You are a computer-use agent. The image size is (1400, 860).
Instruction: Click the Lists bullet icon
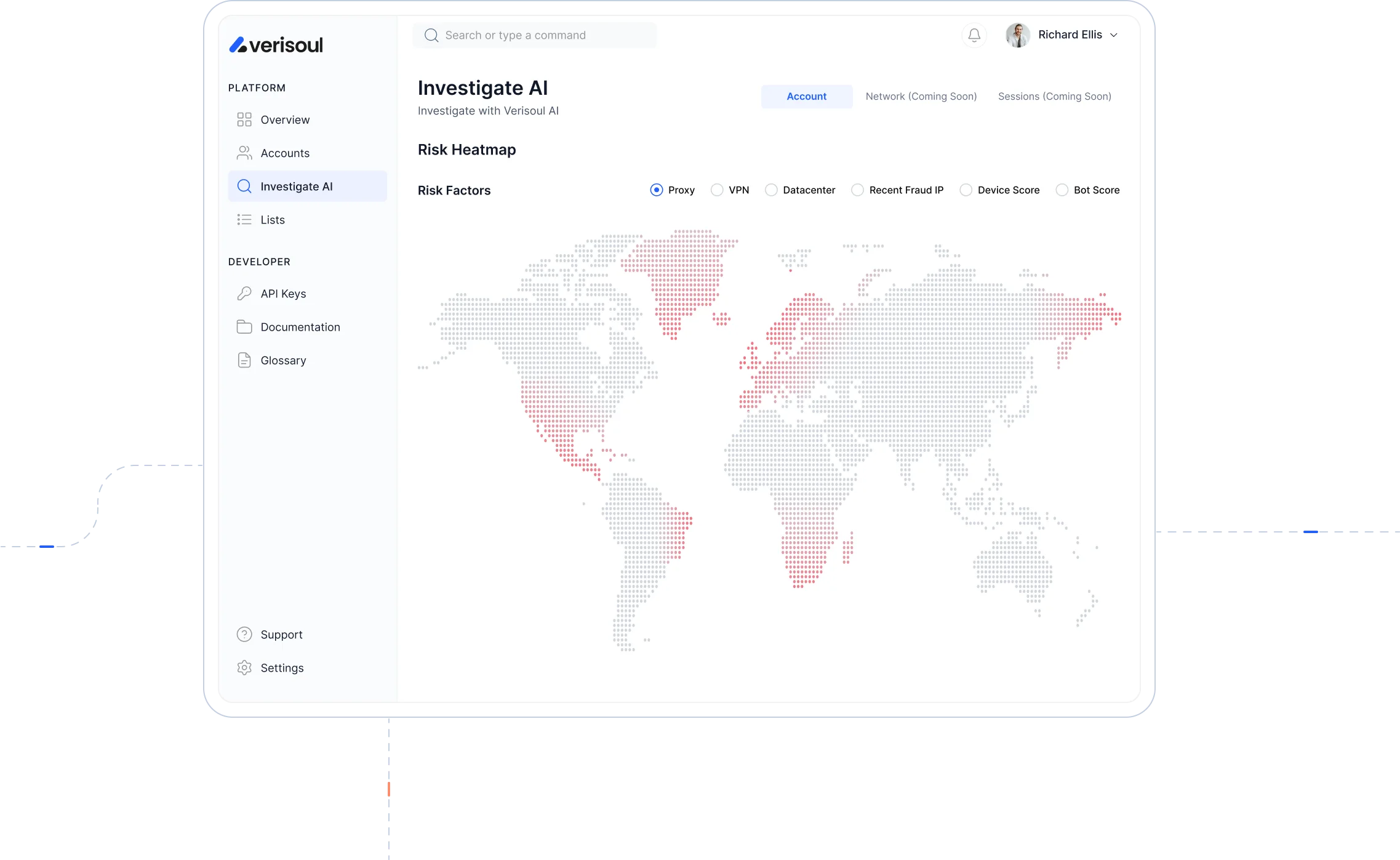tap(244, 220)
